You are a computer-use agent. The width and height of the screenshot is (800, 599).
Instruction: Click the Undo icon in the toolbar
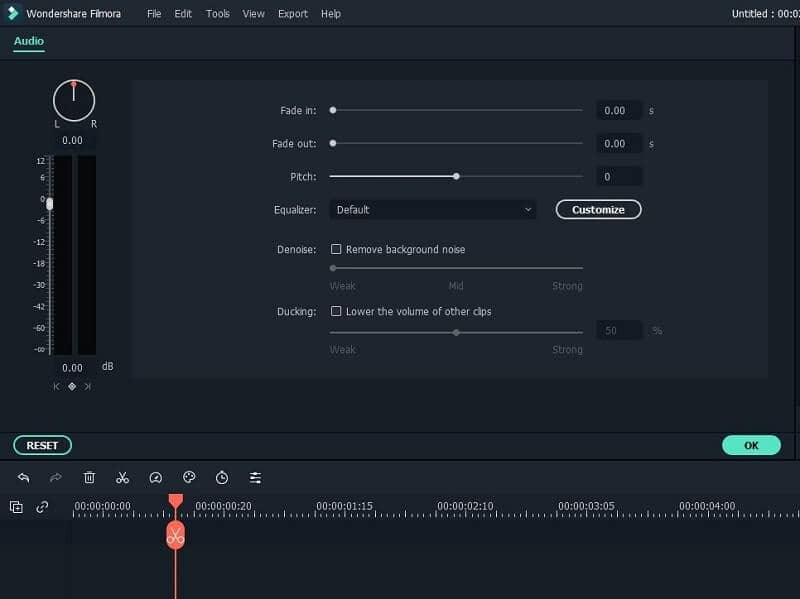pos(23,478)
